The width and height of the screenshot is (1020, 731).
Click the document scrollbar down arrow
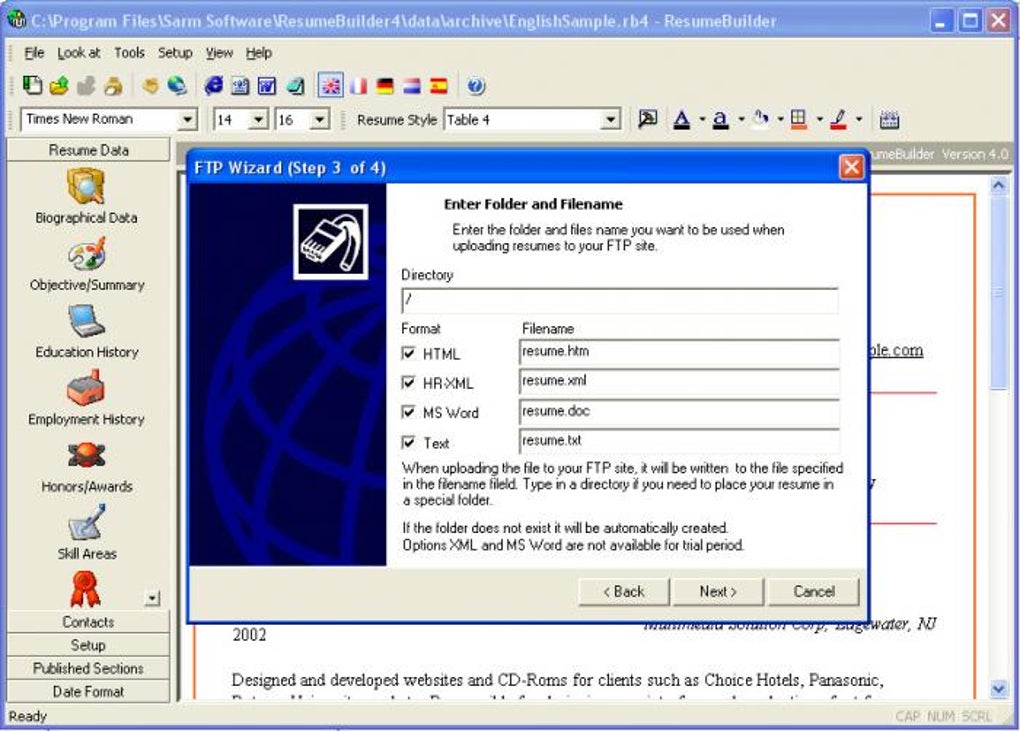pyautogui.click(x=999, y=688)
